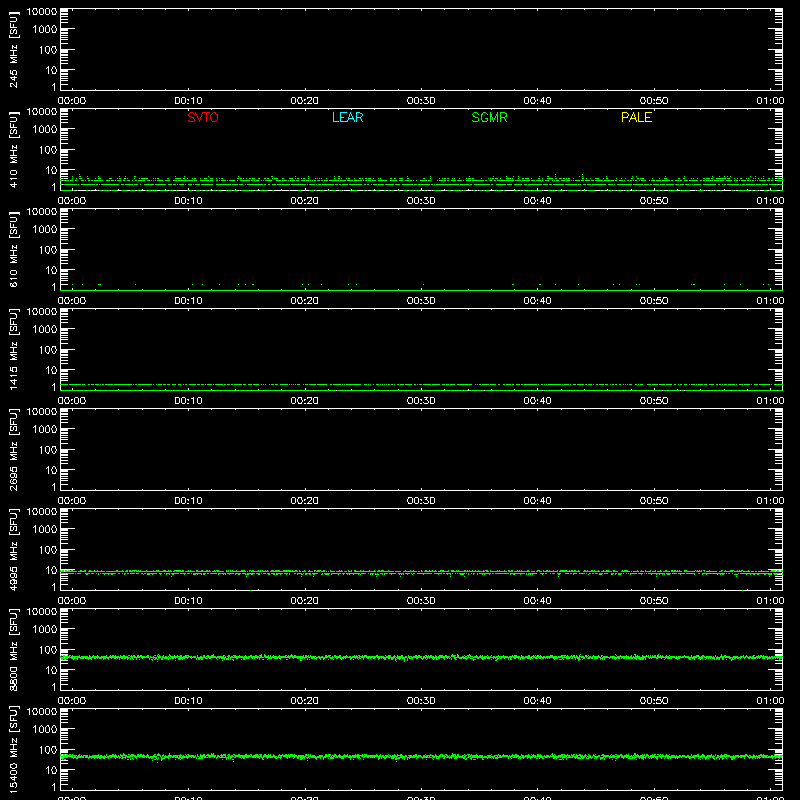
Task: Click the 00:00 time label of the 8800 MHz panel
Action: 71,701
